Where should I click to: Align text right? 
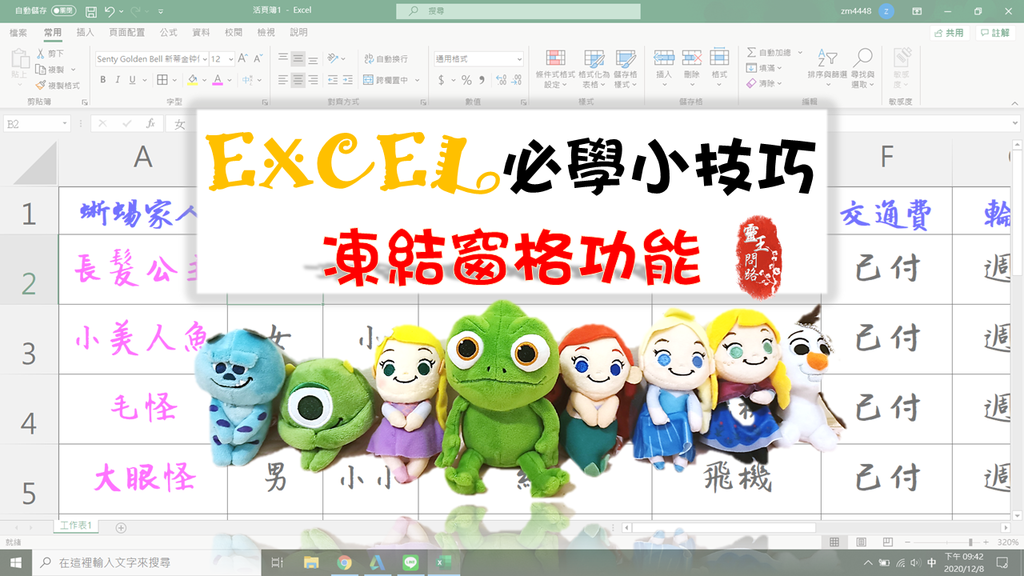[x=313, y=80]
